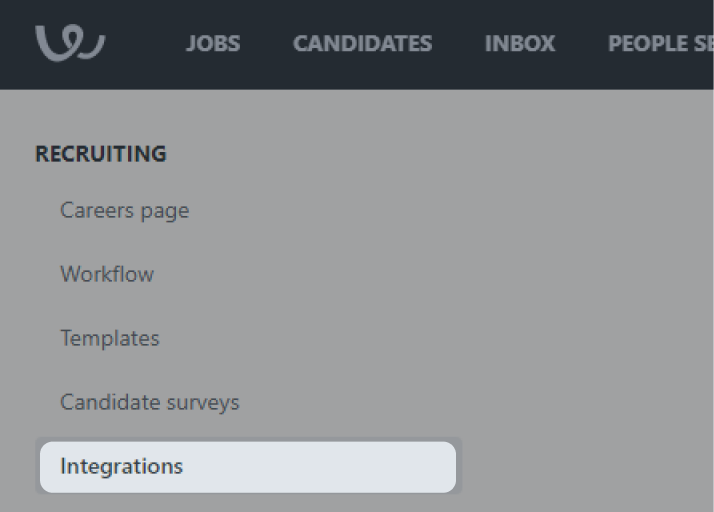Check messages via INBOX header item
Image resolution: width=714 pixels, height=512 pixels.
click(x=520, y=44)
